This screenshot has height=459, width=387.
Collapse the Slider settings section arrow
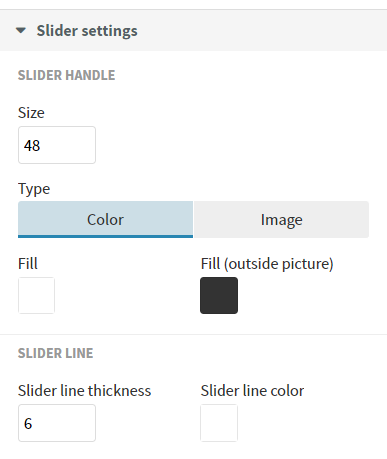(21, 31)
